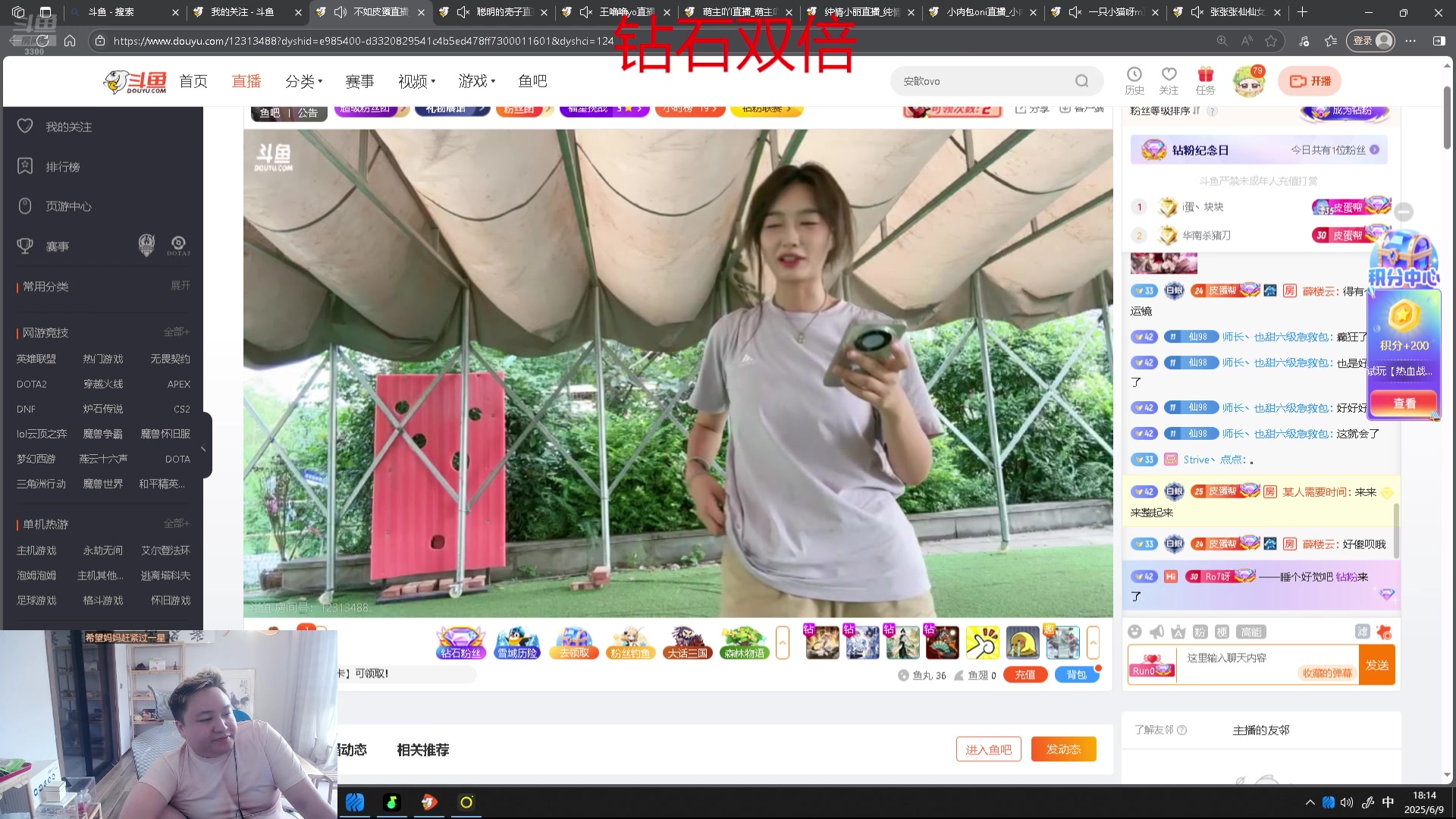The width and height of the screenshot is (1456, 819).
Task: Click the browser favorites star icon
Action: coord(1272,41)
